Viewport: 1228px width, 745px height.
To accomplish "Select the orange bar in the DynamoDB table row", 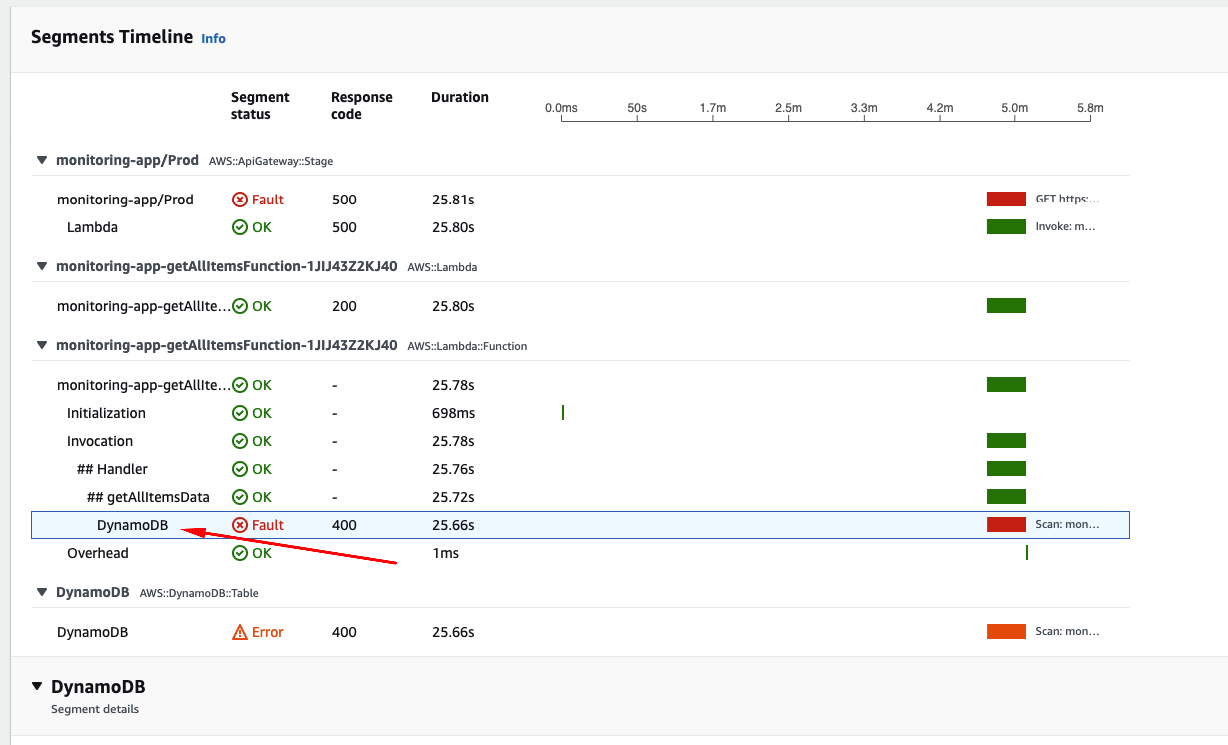I will point(1006,631).
